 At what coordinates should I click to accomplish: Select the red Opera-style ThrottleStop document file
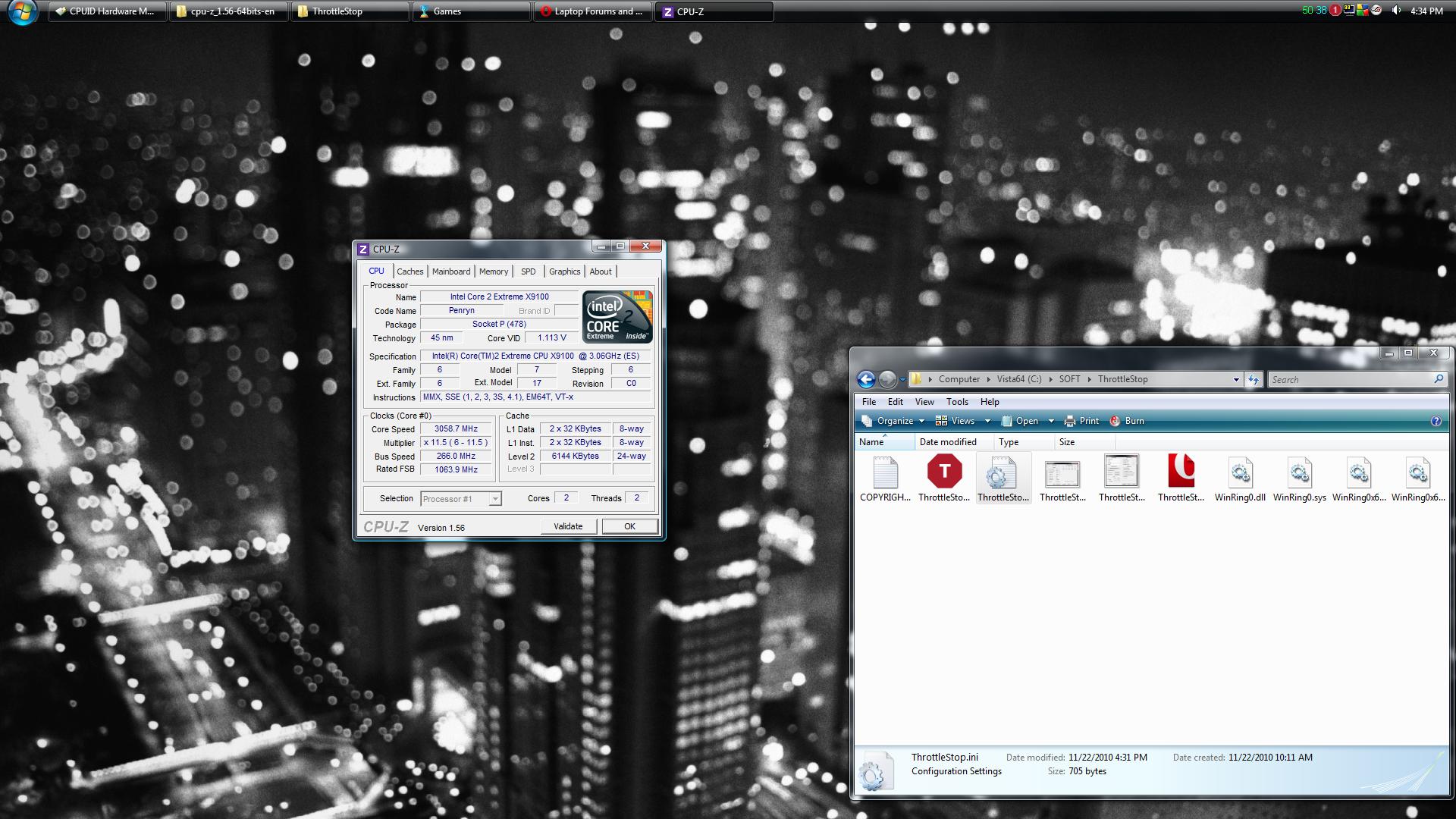click(x=1181, y=479)
